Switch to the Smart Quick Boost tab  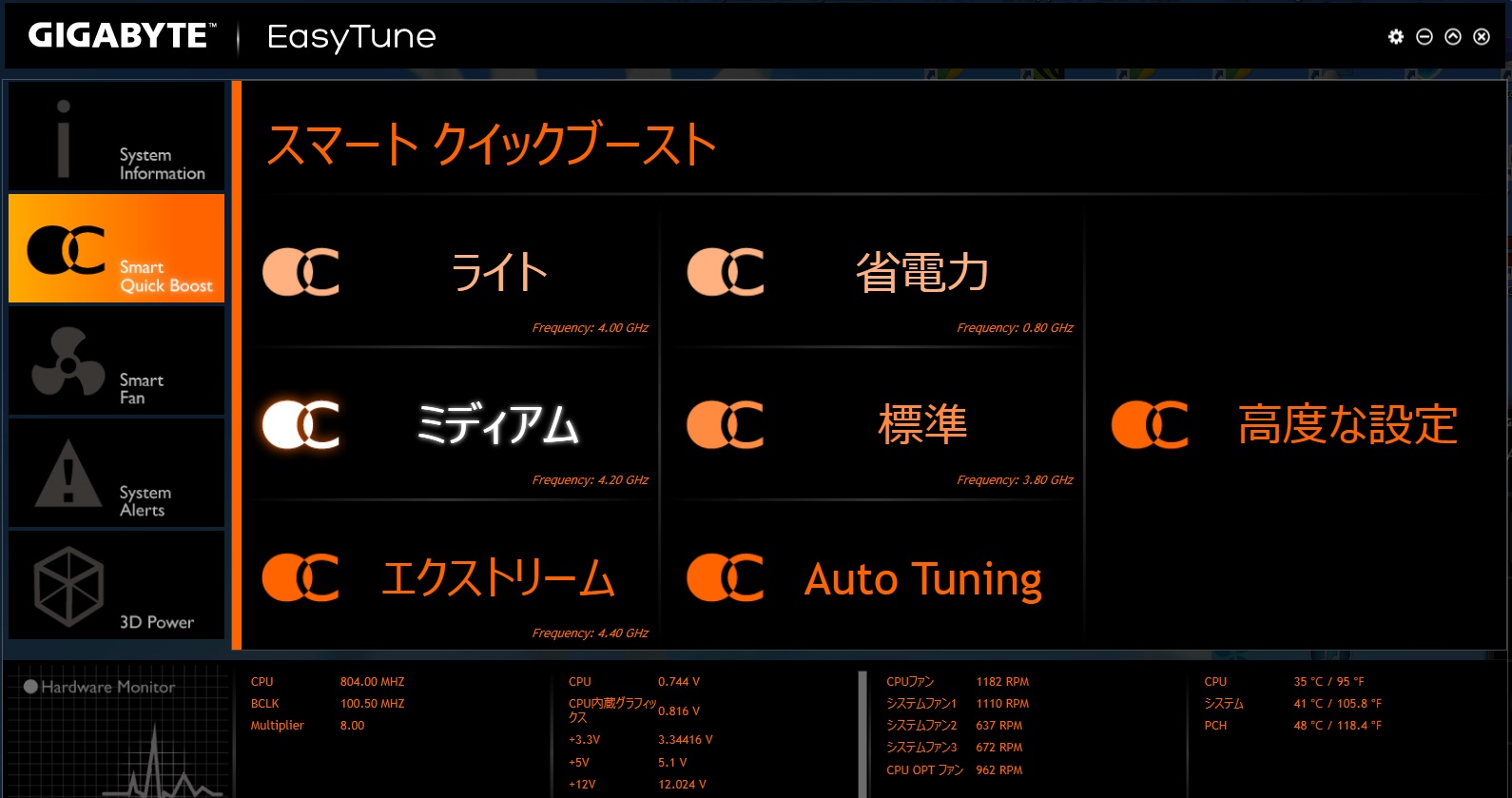click(x=116, y=248)
